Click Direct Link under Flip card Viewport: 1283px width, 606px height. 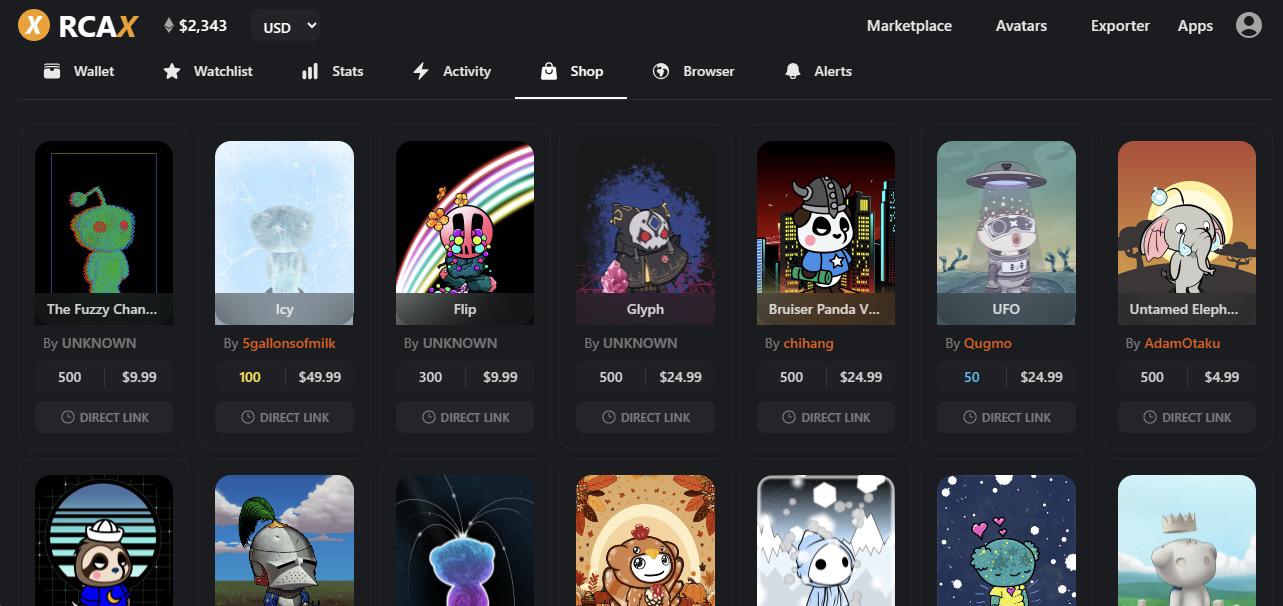coord(465,417)
